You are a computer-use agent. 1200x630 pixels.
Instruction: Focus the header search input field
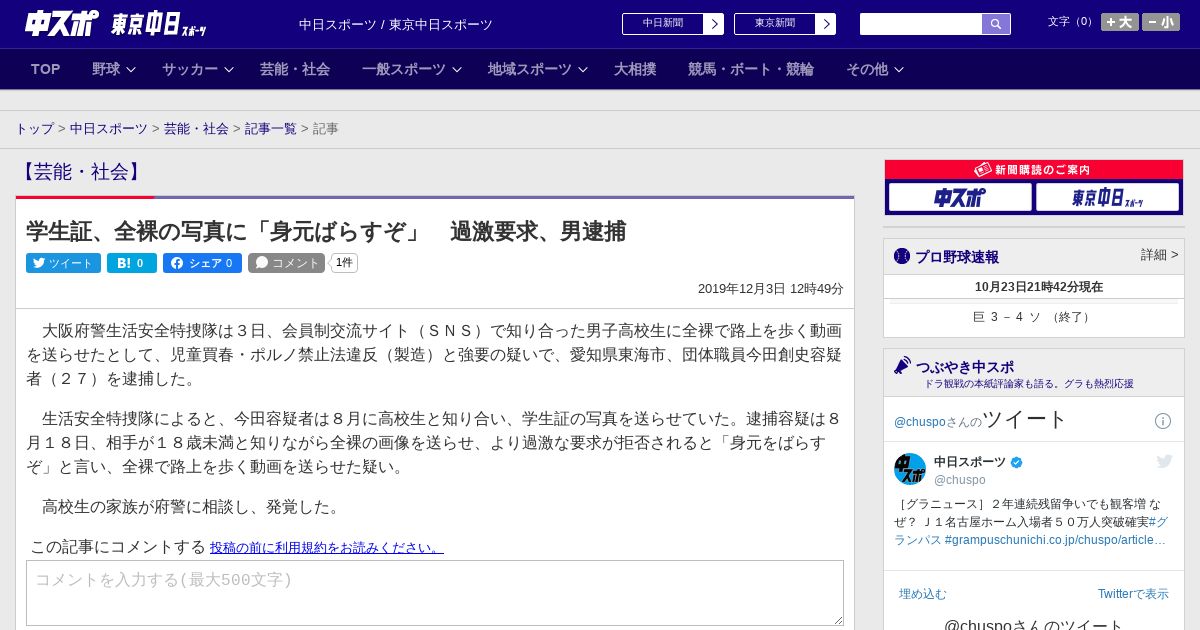[x=921, y=24]
